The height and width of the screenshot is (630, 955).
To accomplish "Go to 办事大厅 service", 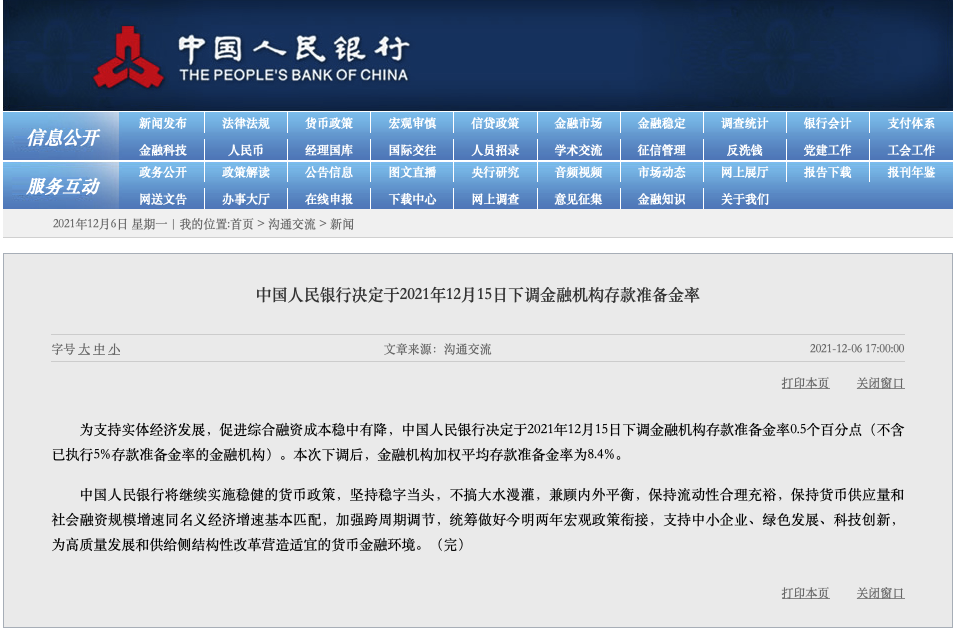I will point(245,199).
